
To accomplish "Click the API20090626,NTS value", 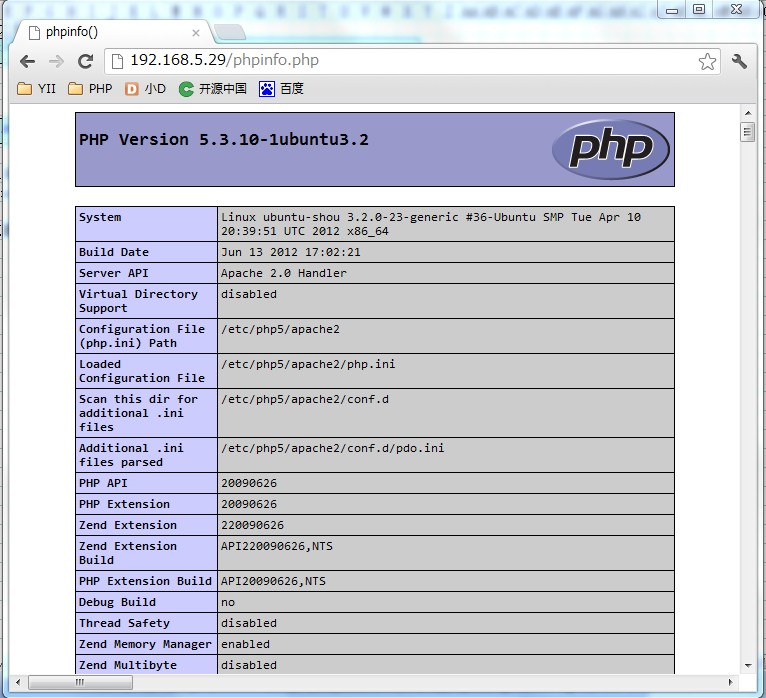I will 273,581.
